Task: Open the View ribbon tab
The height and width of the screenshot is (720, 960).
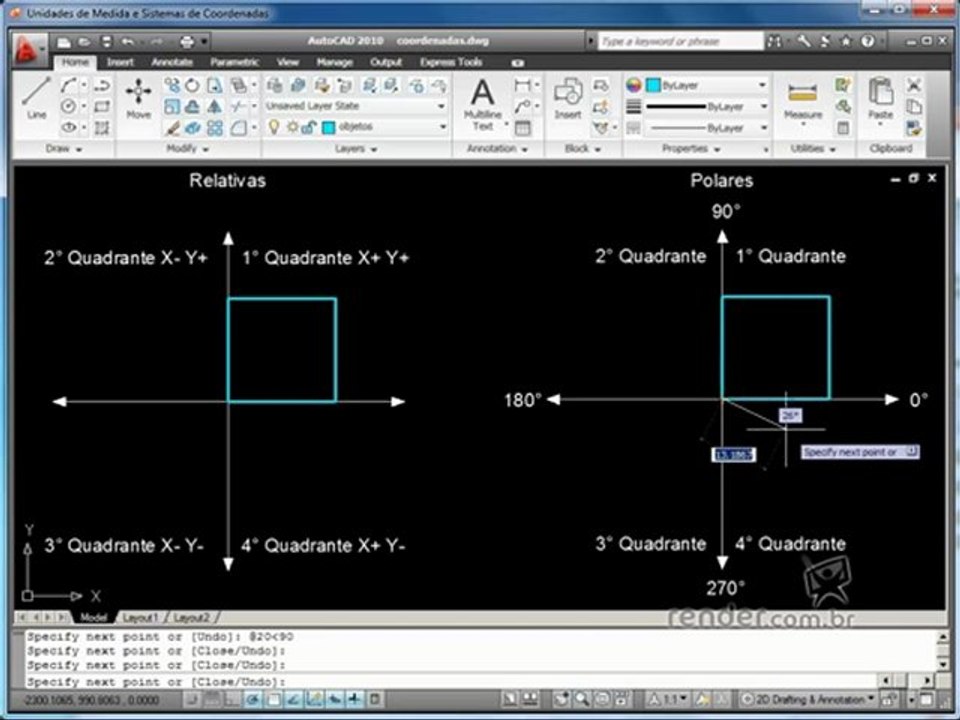Action: [287, 62]
